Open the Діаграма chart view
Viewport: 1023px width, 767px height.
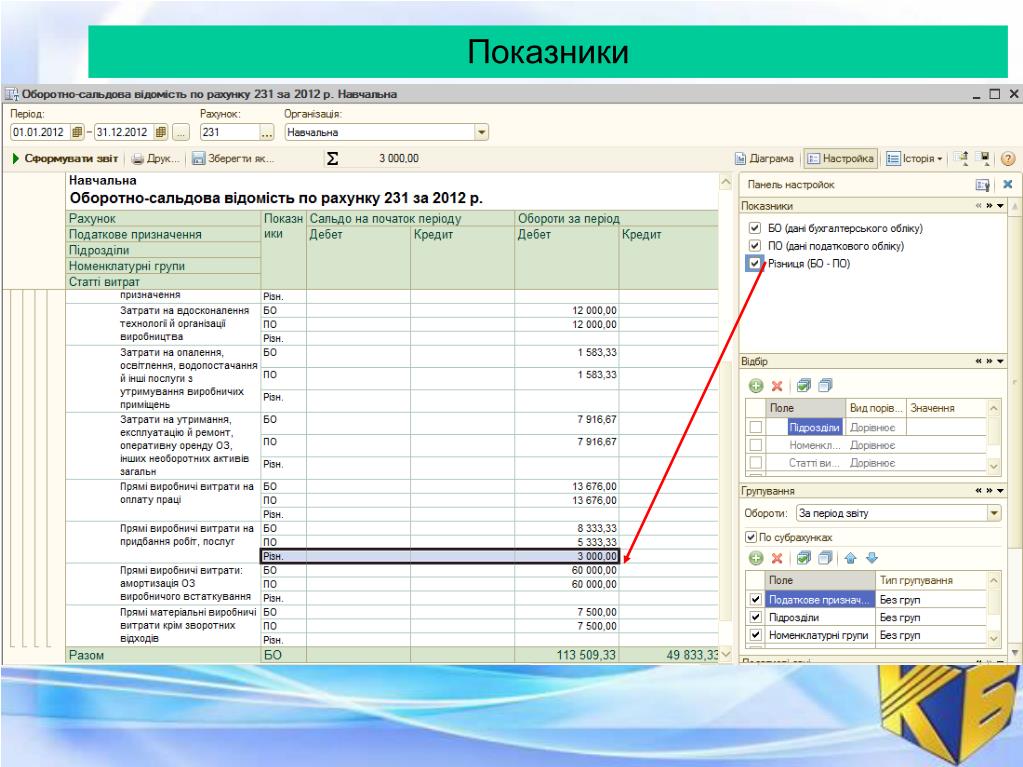pos(764,158)
